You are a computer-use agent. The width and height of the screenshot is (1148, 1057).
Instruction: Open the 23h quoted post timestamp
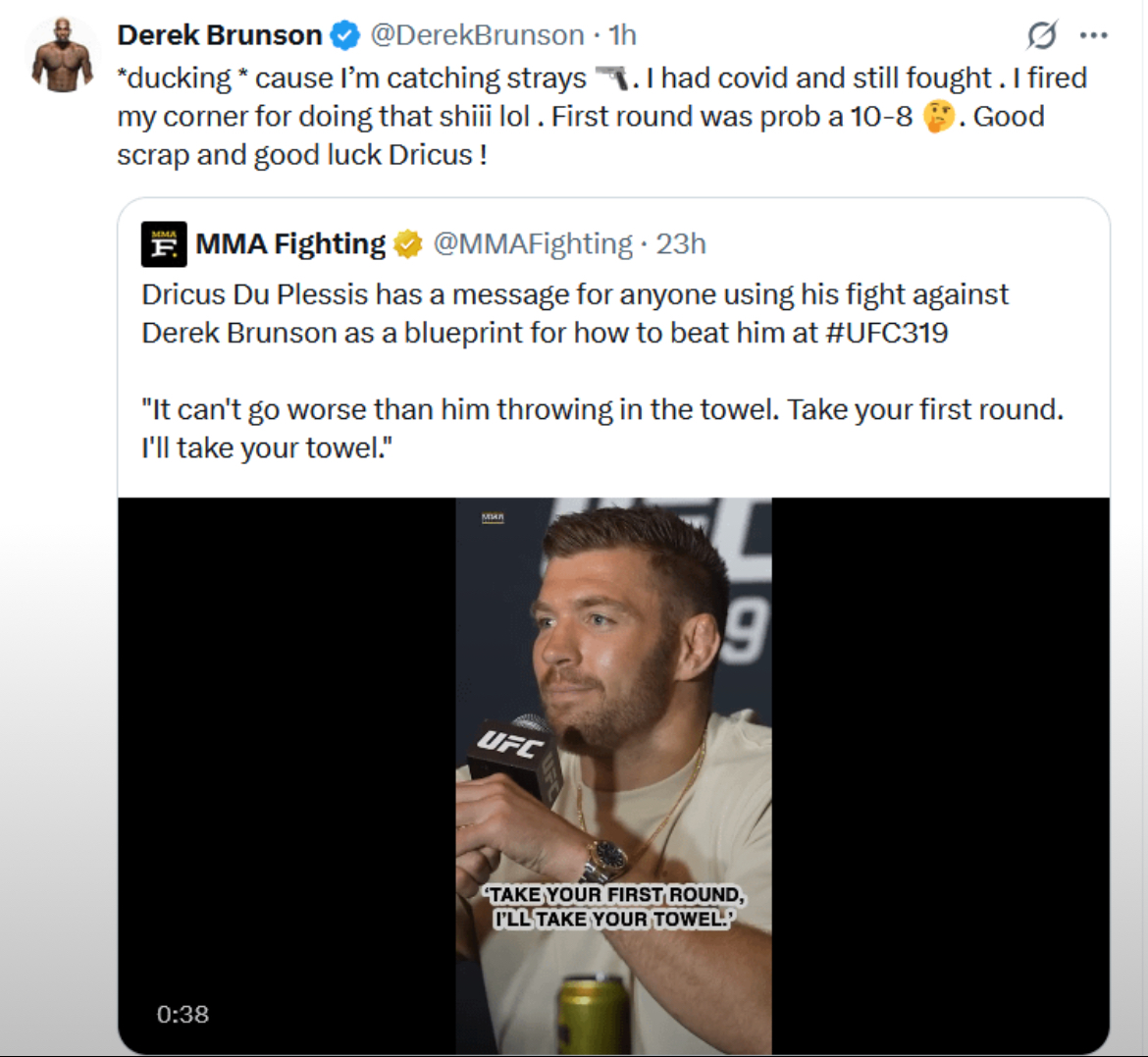[681, 243]
